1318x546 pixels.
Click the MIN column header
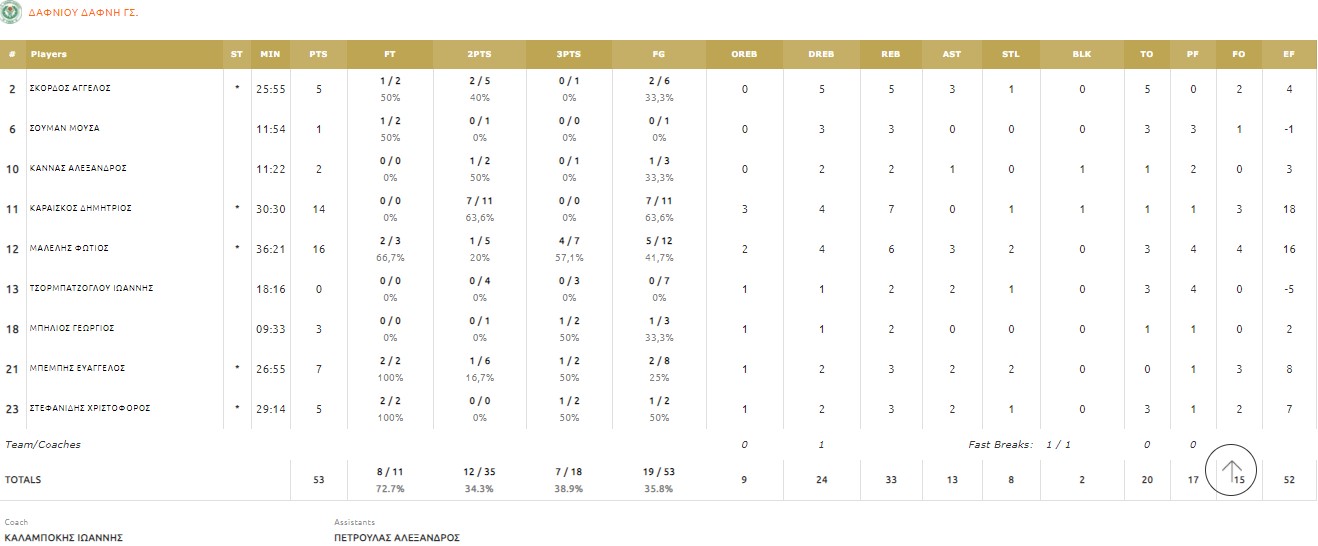(270, 54)
